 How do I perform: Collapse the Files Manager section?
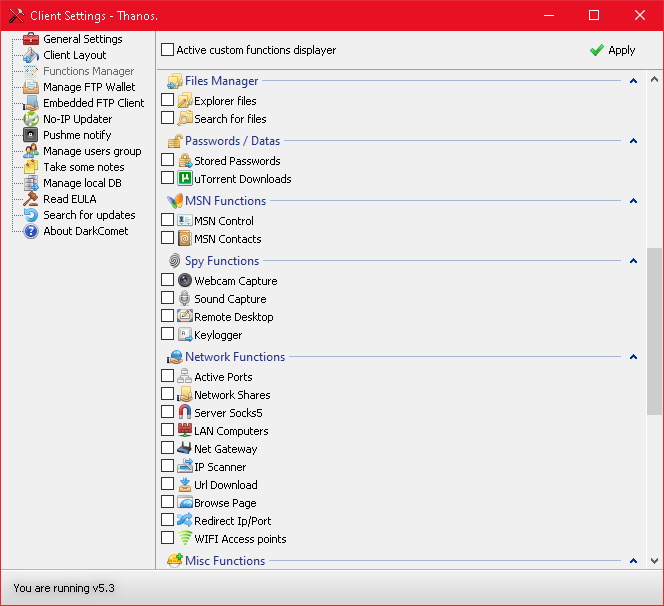click(634, 81)
